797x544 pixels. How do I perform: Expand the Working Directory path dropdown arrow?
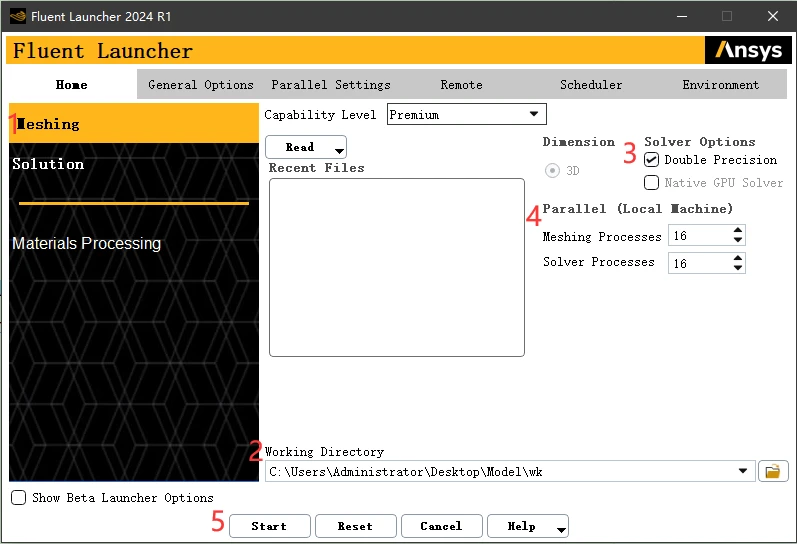pos(743,471)
